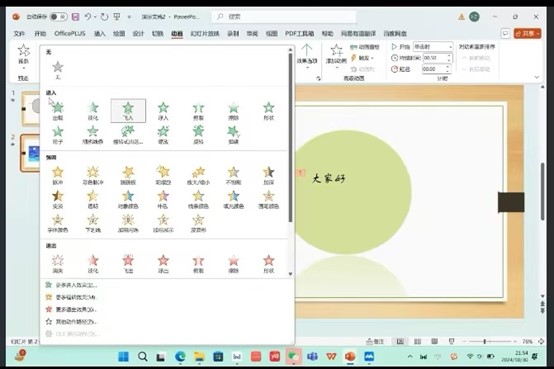Expand the Effect Options (效果选项) dropdown

point(307,57)
